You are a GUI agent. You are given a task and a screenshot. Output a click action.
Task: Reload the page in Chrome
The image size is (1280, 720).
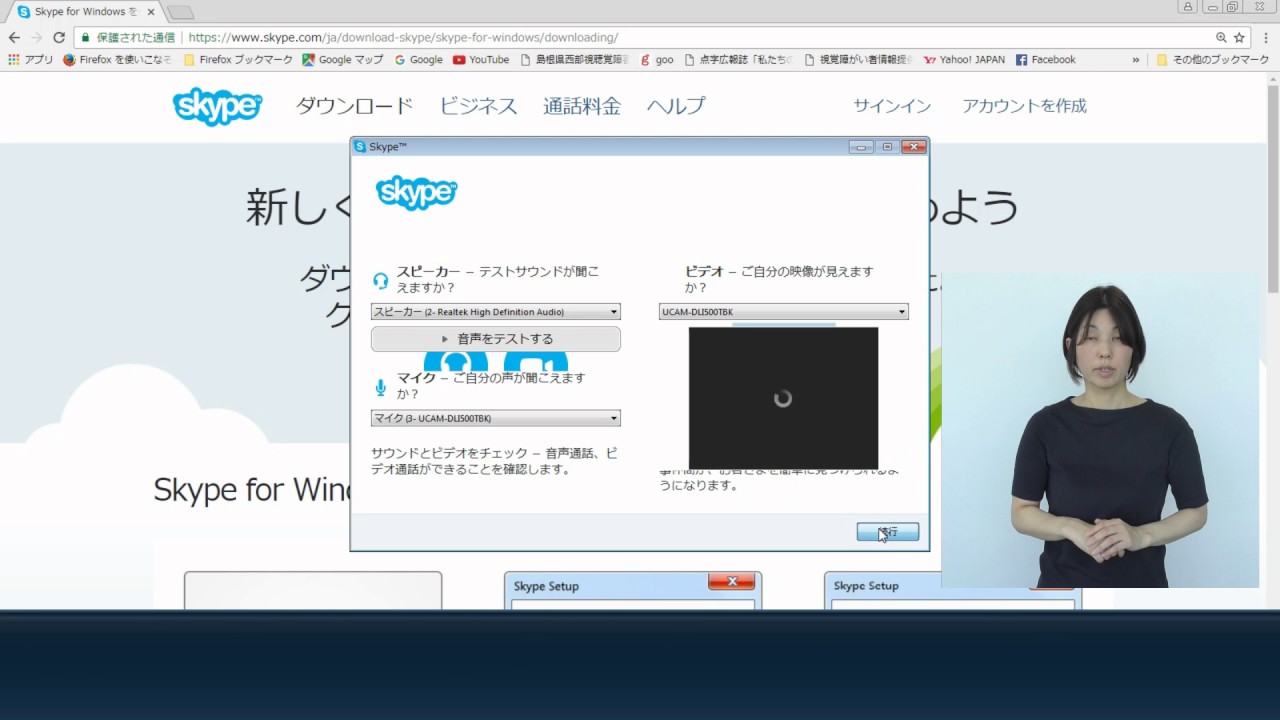click(59, 37)
